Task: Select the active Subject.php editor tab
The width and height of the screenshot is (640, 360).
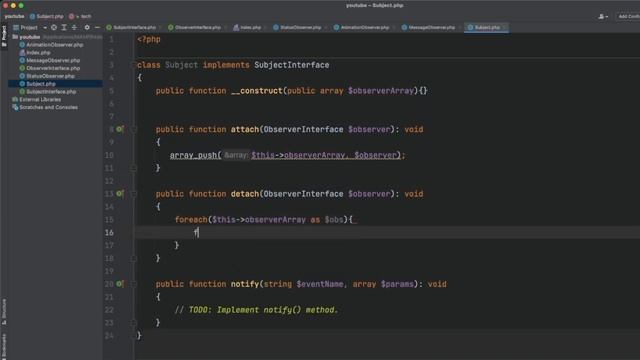Action: pyautogui.click(x=487, y=27)
